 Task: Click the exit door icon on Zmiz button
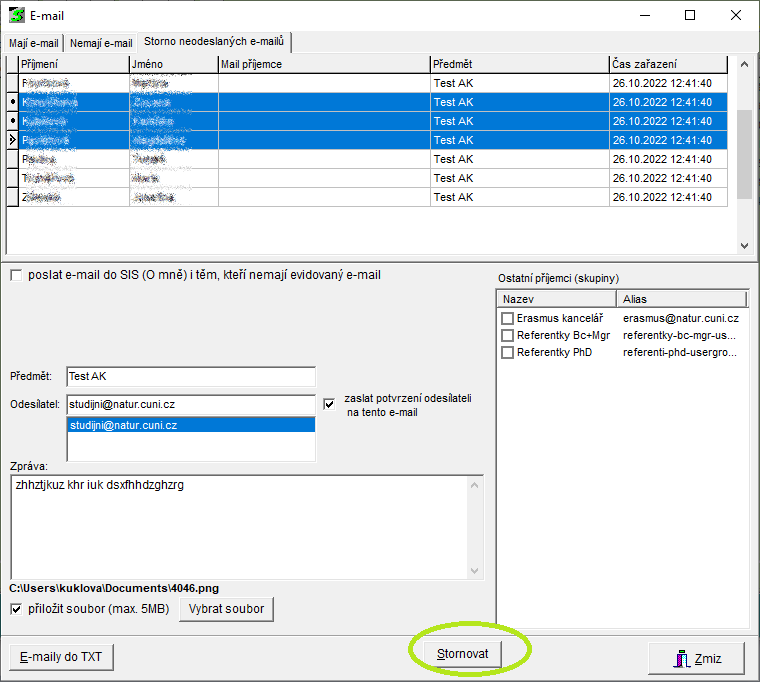tap(683, 658)
